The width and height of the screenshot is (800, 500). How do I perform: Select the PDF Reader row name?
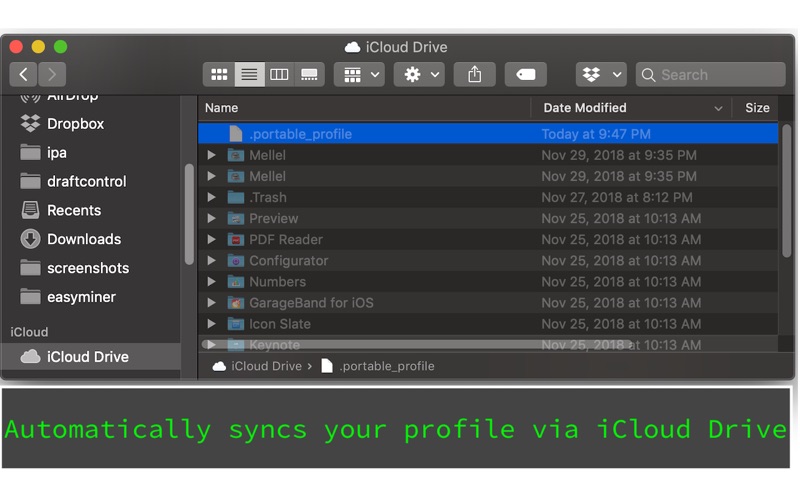click(286, 239)
